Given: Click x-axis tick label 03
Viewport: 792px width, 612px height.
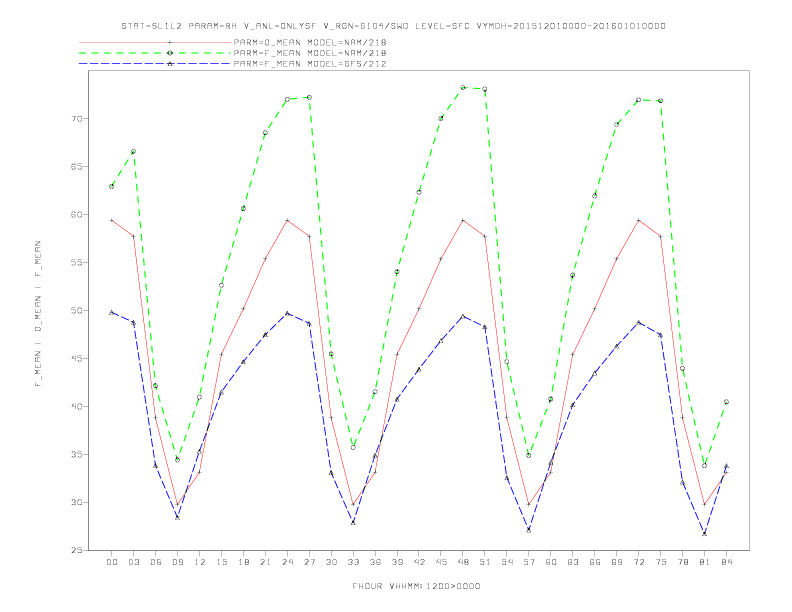Looking at the screenshot, I should coord(133,562).
